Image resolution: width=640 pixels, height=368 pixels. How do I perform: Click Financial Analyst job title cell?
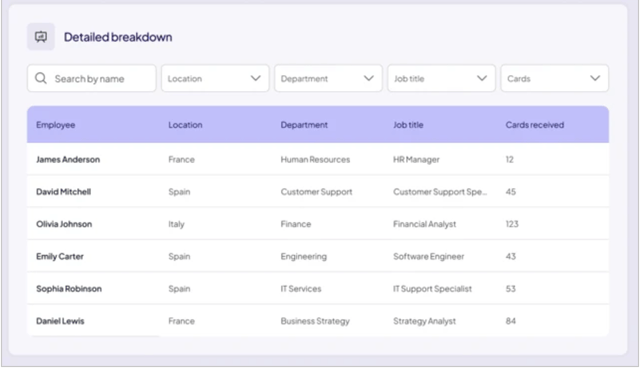tap(424, 224)
